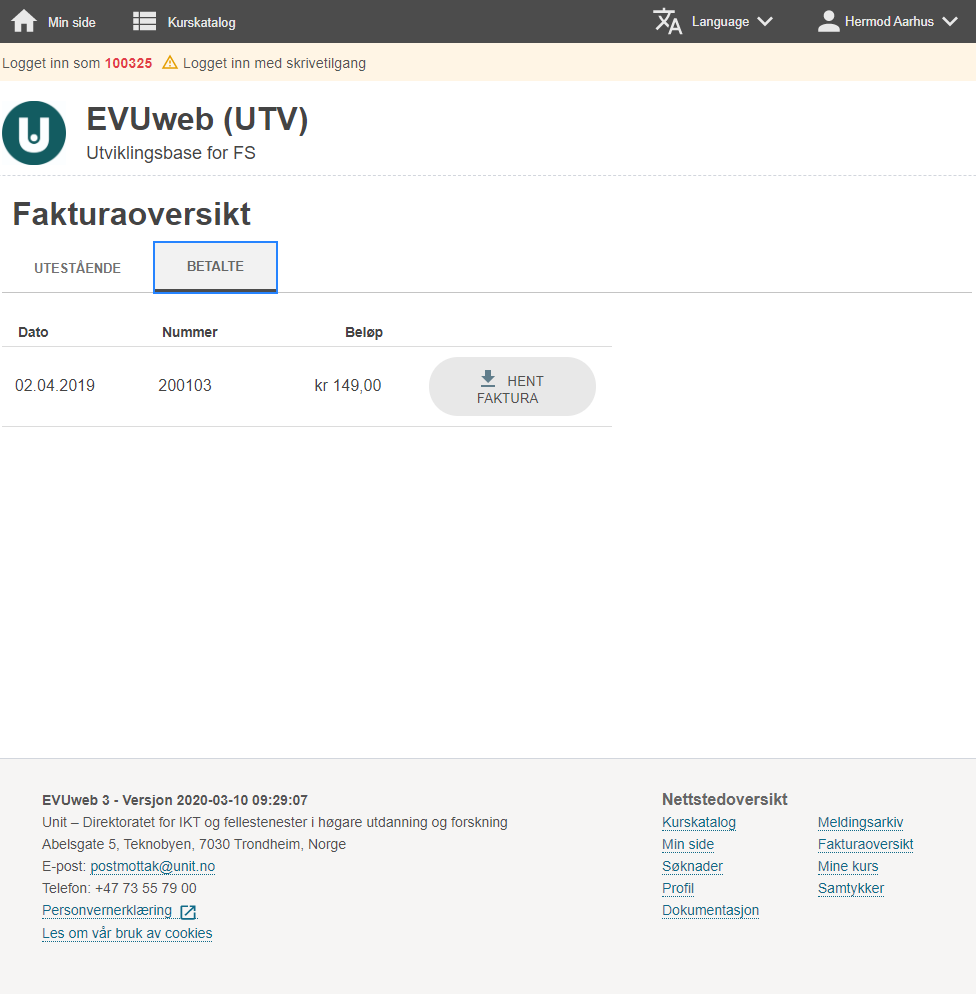
Task: Open the Mine kurs footer link
Action: tap(848, 867)
